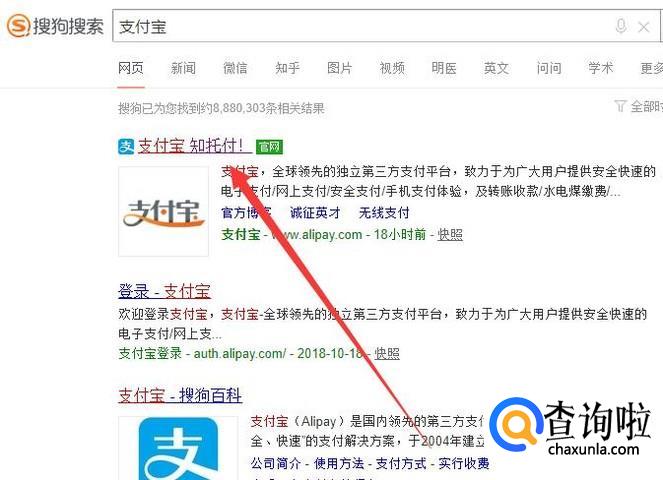This screenshot has height=480, width=663.
Task: Open the 图片 results tab
Action: pyautogui.click(x=340, y=68)
